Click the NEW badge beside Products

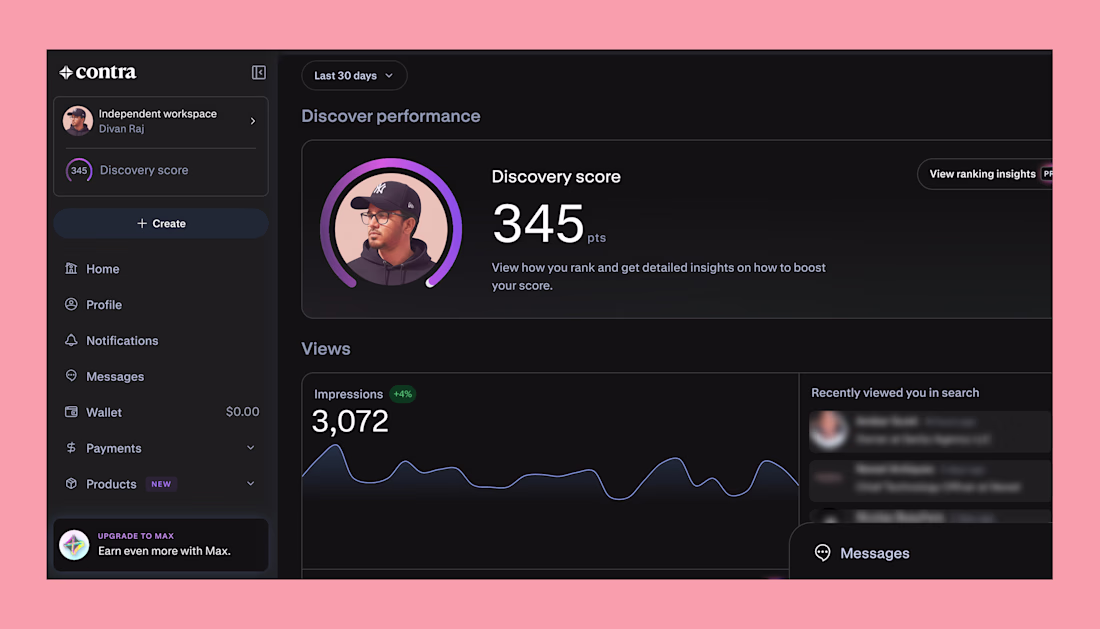pyautogui.click(x=161, y=484)
